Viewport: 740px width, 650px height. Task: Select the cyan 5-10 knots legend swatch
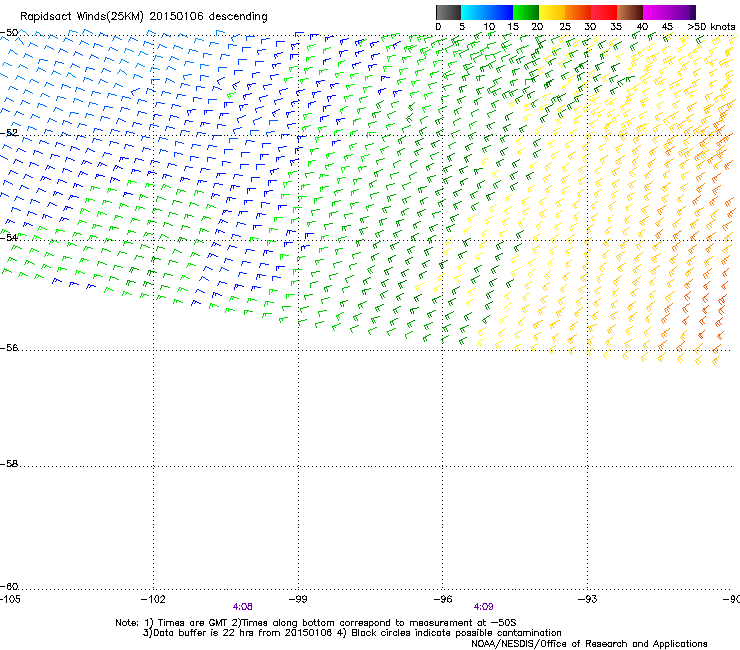click(x=474, y=12)
